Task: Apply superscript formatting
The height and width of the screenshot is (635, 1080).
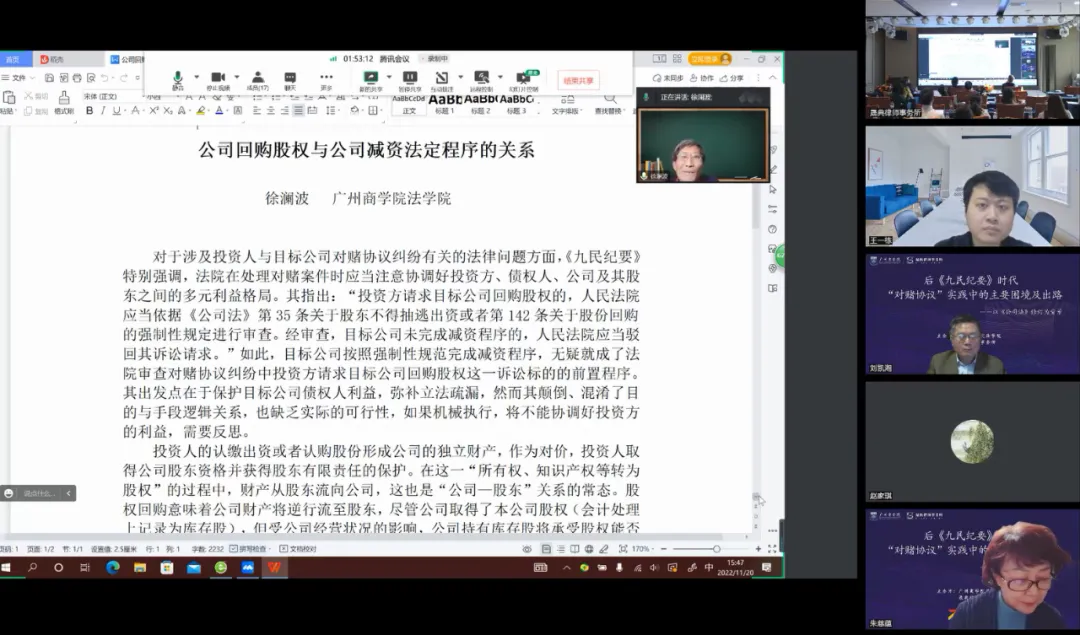Action: pos(154,110)
